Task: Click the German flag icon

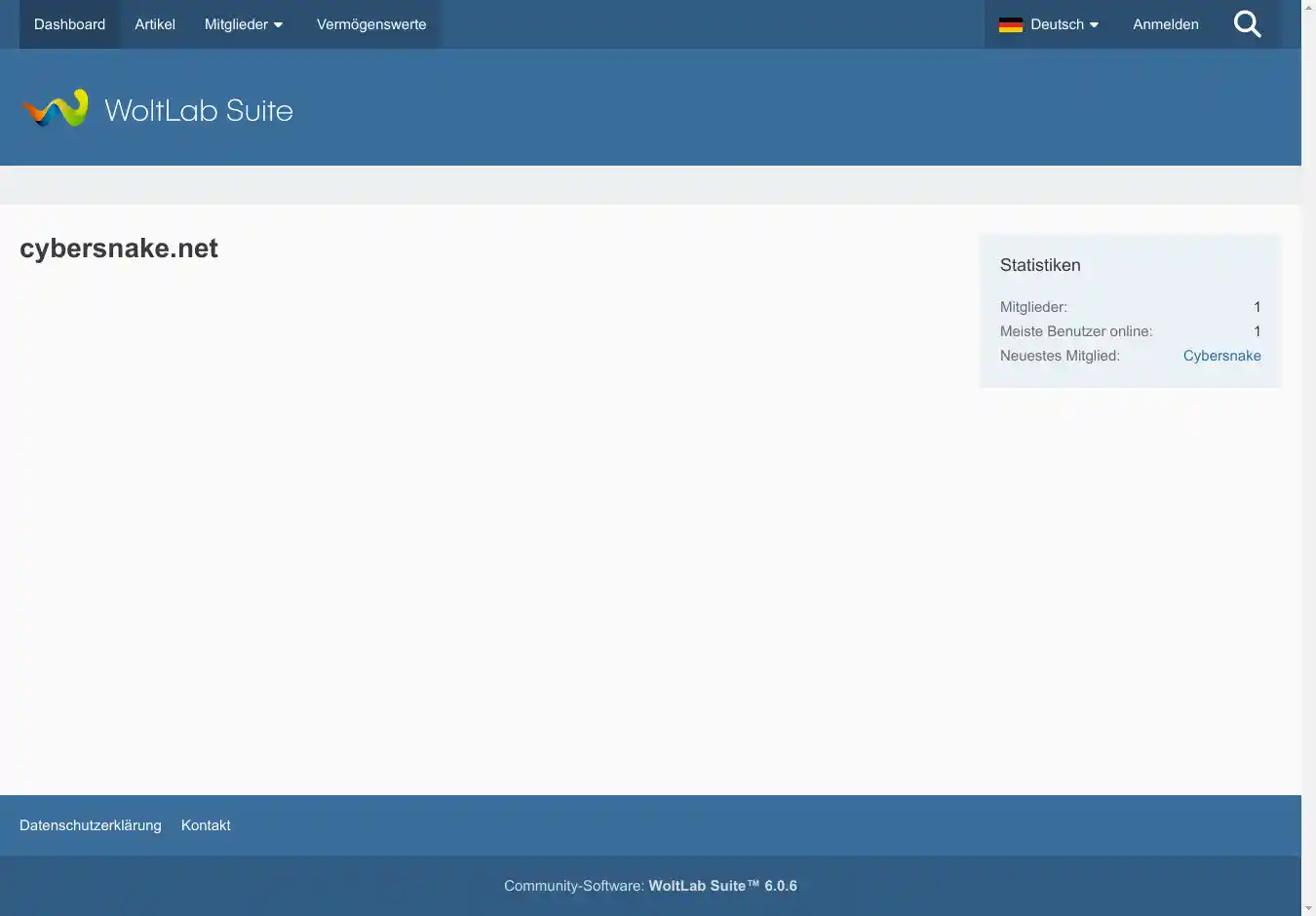Action: click(1011, 24)
